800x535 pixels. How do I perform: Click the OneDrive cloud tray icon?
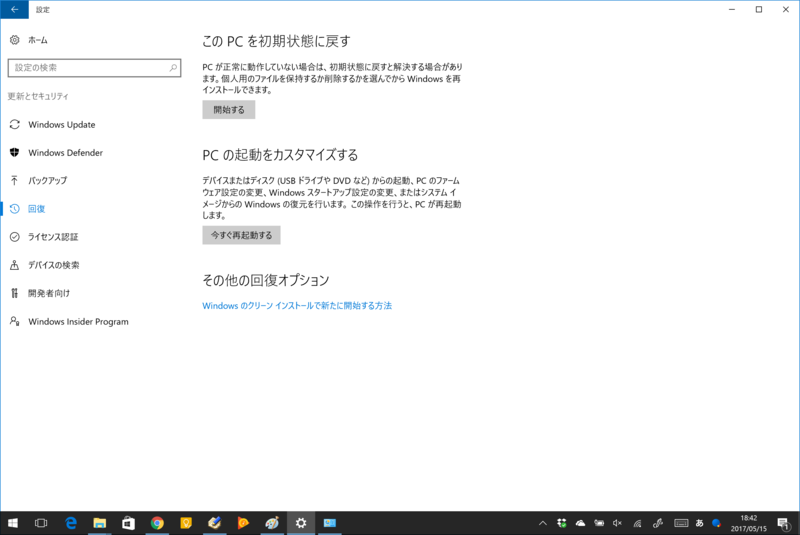581,523
